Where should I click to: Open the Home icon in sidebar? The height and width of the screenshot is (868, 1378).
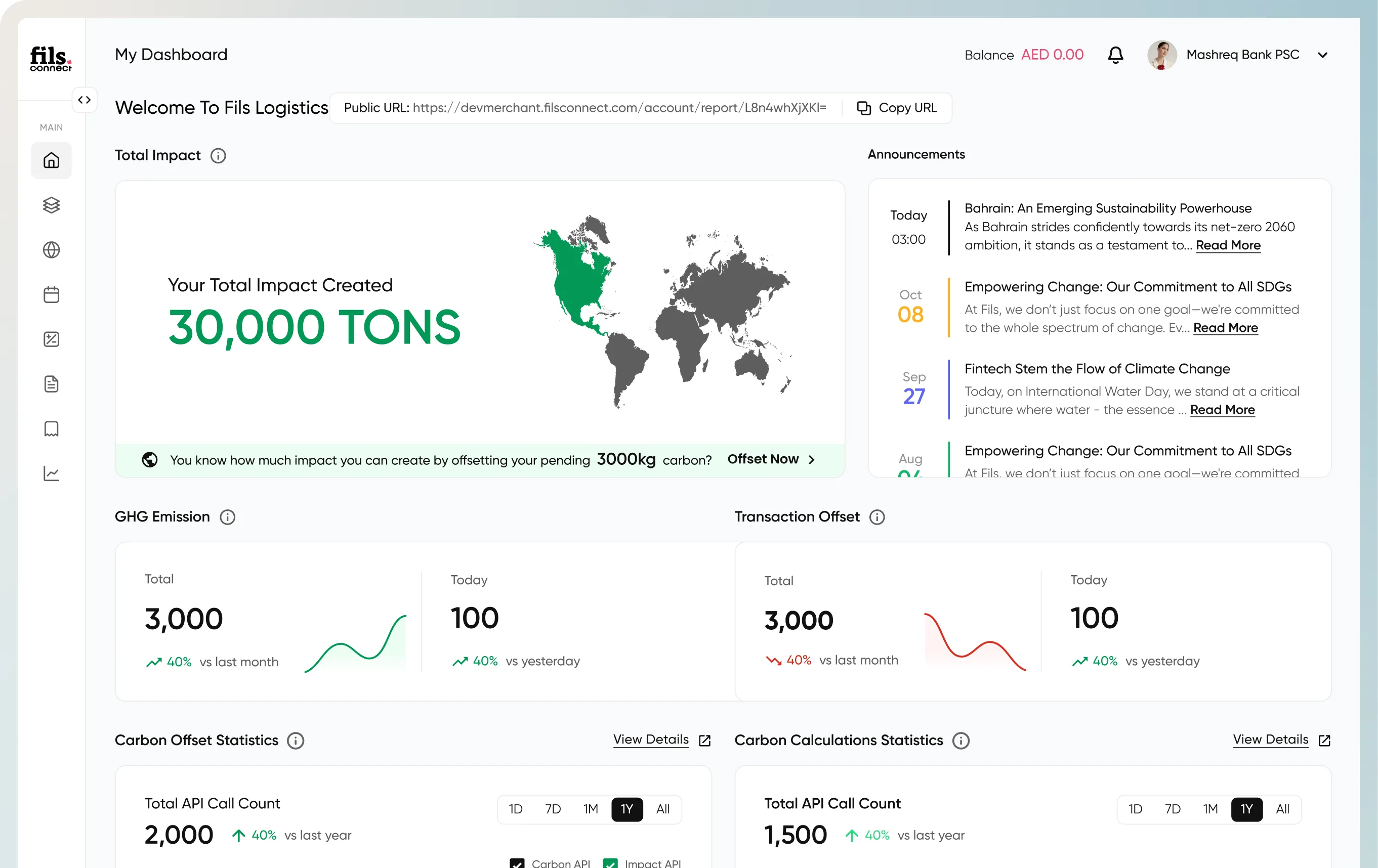tap(51, 160)
